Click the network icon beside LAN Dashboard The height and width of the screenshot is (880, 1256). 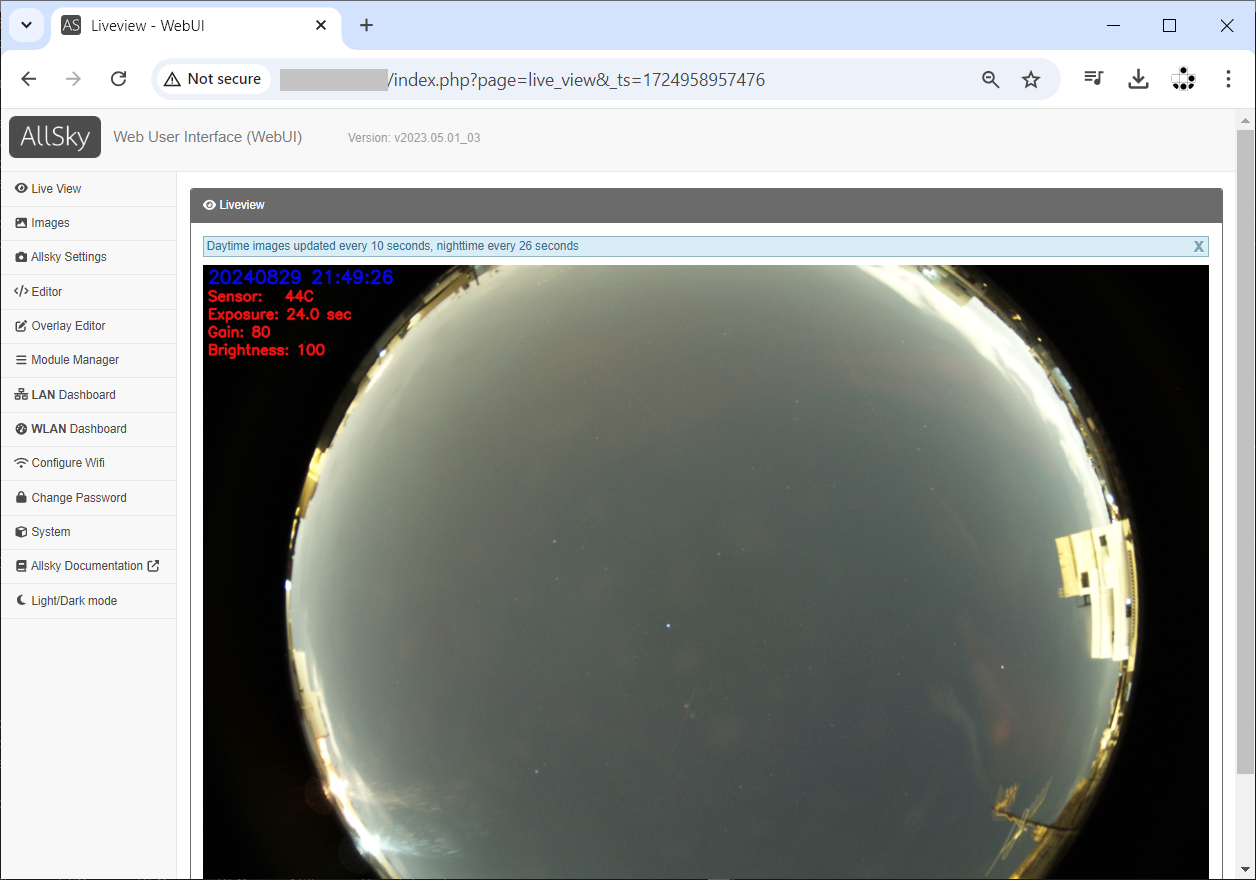pos(22,395)
